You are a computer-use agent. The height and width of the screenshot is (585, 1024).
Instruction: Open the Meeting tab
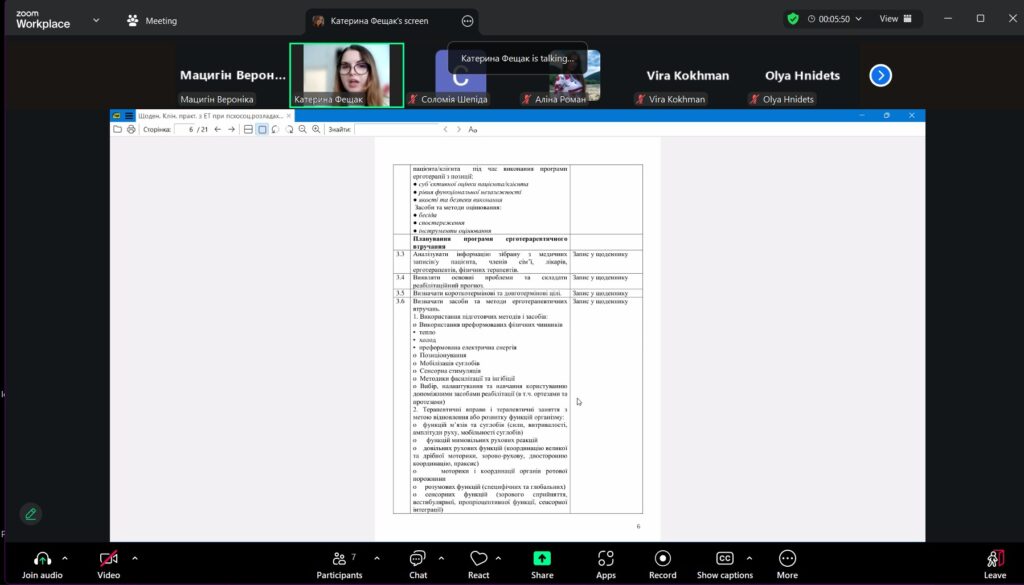point(152,20)
